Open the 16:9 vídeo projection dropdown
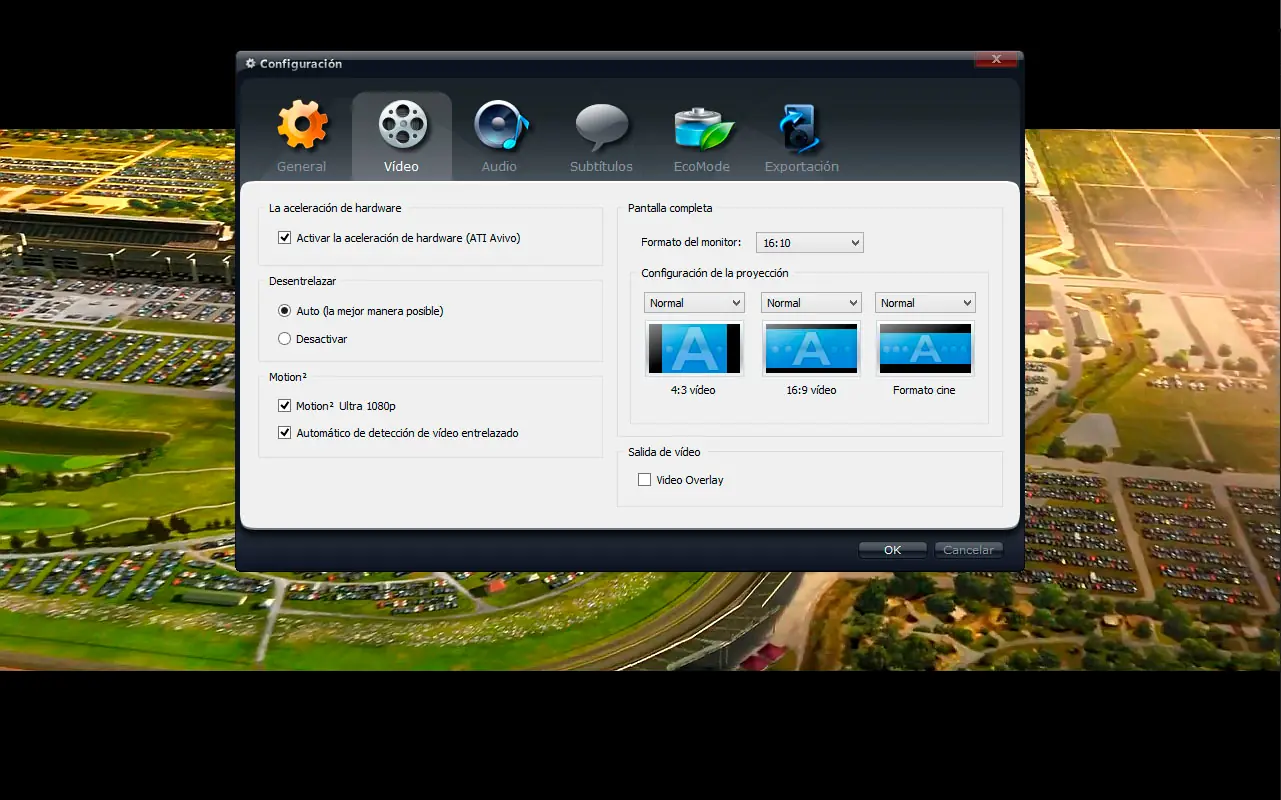The width and height of the screenshot is (1281, 800). coord(811,303)
